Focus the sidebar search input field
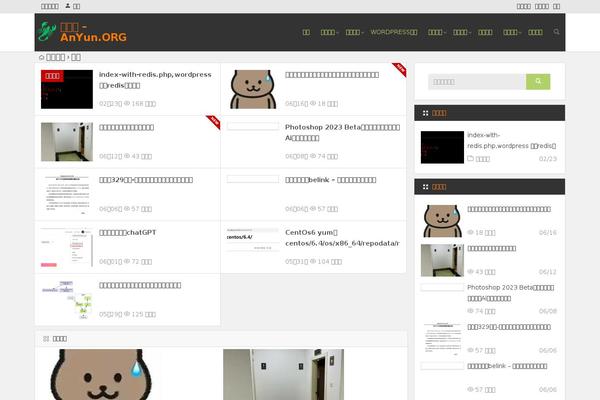Screen dimensions: 600x400 [x=477, y=82]
